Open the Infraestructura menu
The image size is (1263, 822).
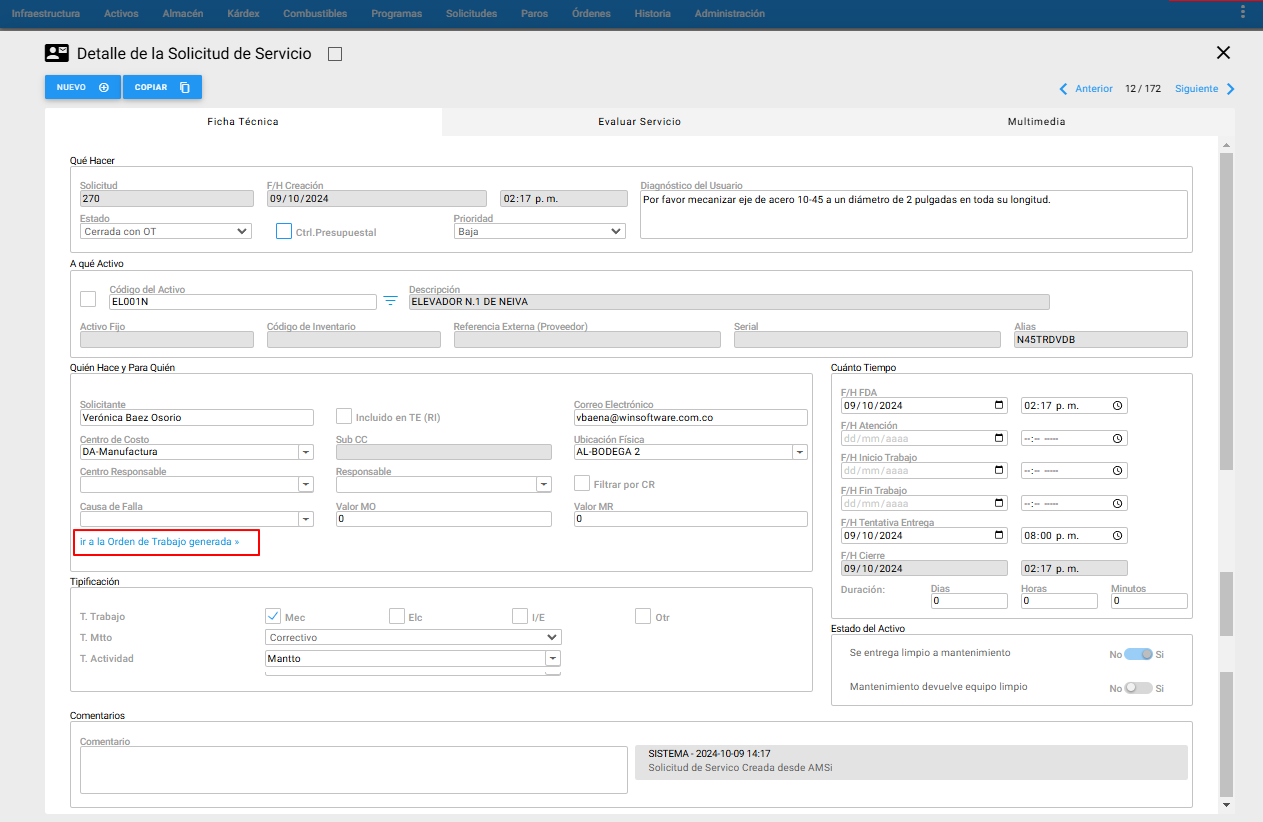point(46,14)
